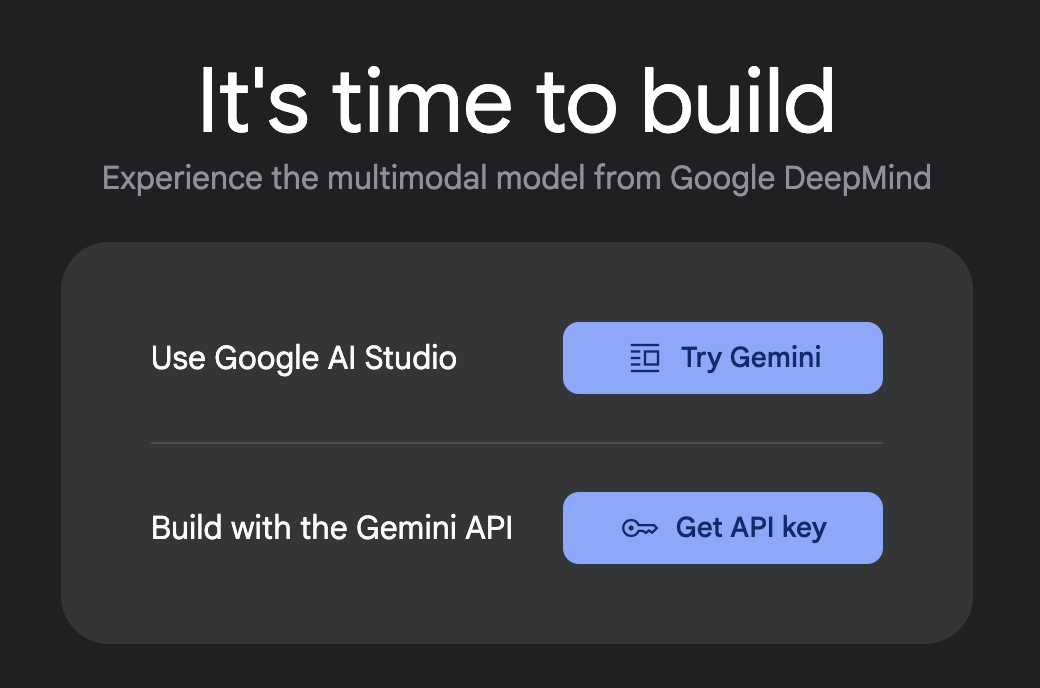The width and height of the screenshot is (1040, 688).
Task: Click the "Build with the Gemini API" label
Action: 332,528
